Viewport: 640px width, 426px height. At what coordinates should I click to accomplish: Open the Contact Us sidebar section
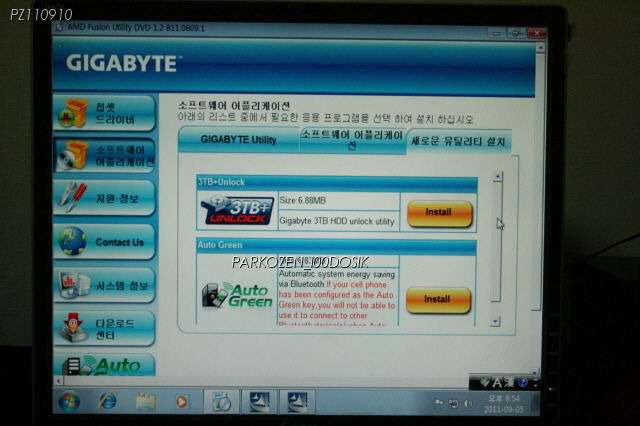pyautogui.click(x=104, y=242)
